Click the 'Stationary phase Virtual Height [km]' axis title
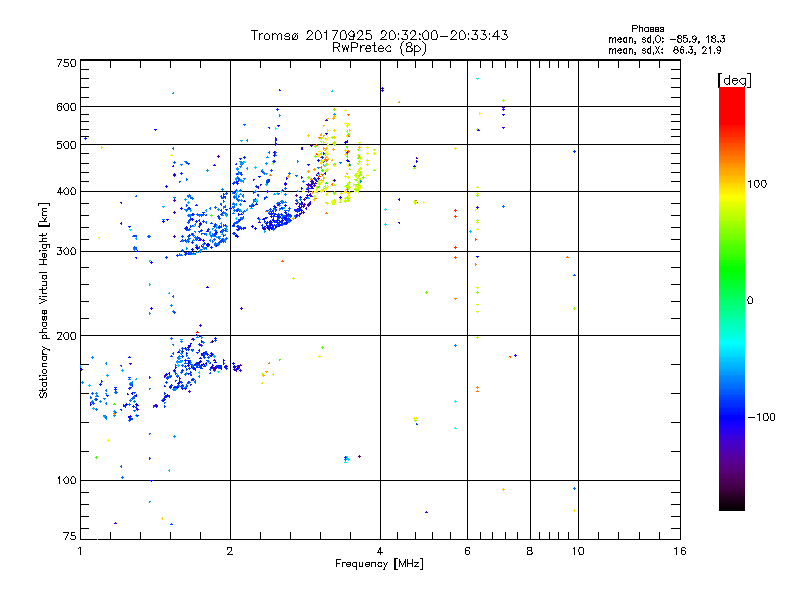The width and height of the screenshot is (800, 600). (x=44, y=300)
